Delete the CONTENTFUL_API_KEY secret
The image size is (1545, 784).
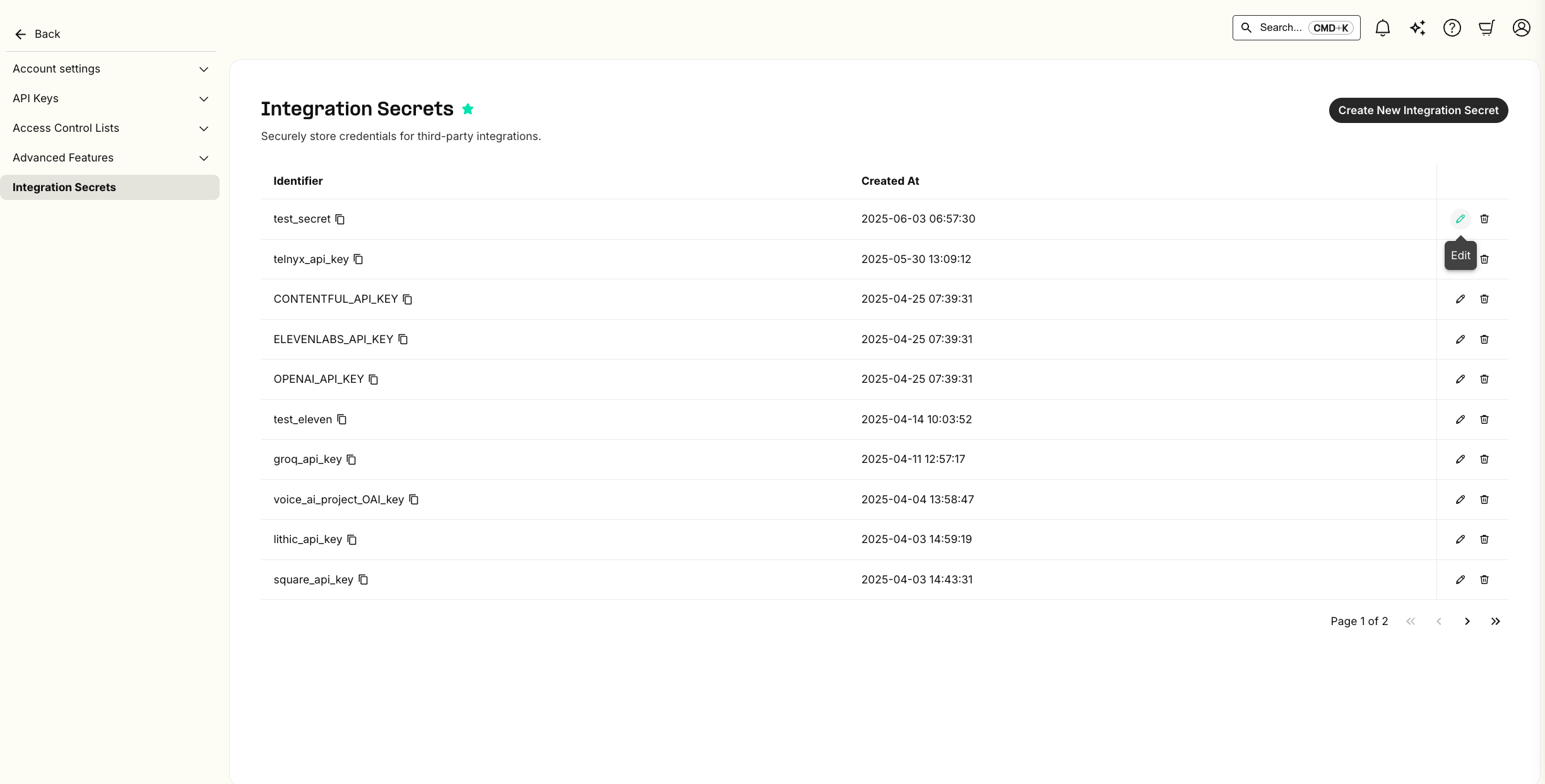[x=1484, y=299]
